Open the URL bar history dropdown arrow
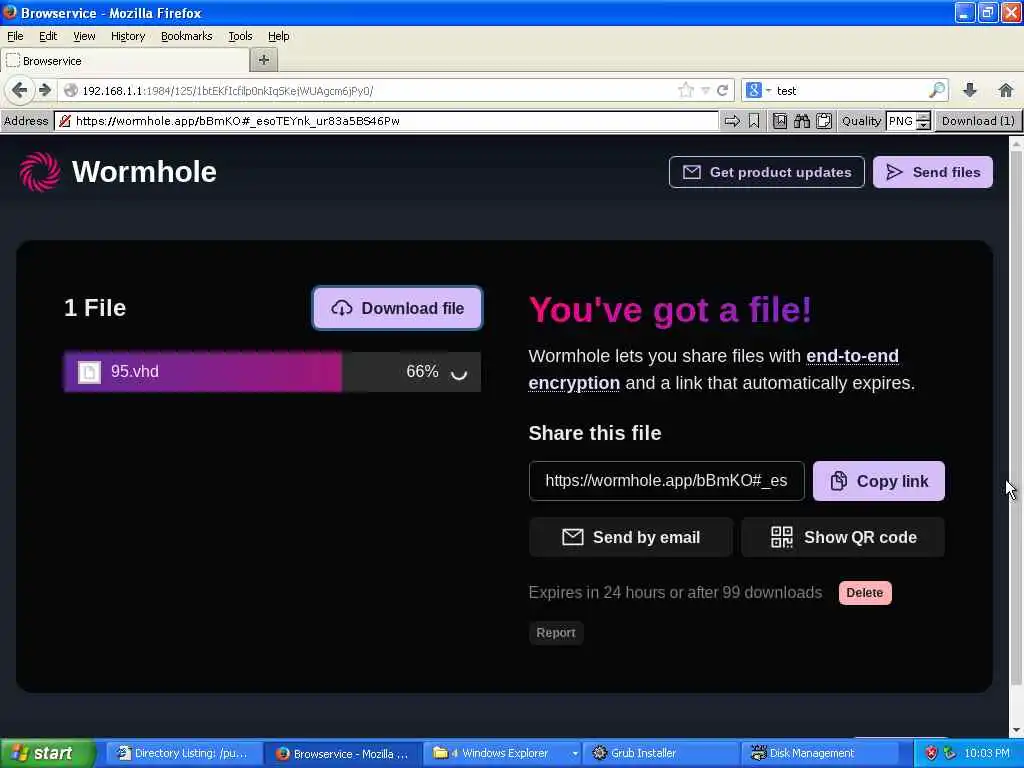The height and width of the screenshot is (768, 1024). [x=705, y=91]
